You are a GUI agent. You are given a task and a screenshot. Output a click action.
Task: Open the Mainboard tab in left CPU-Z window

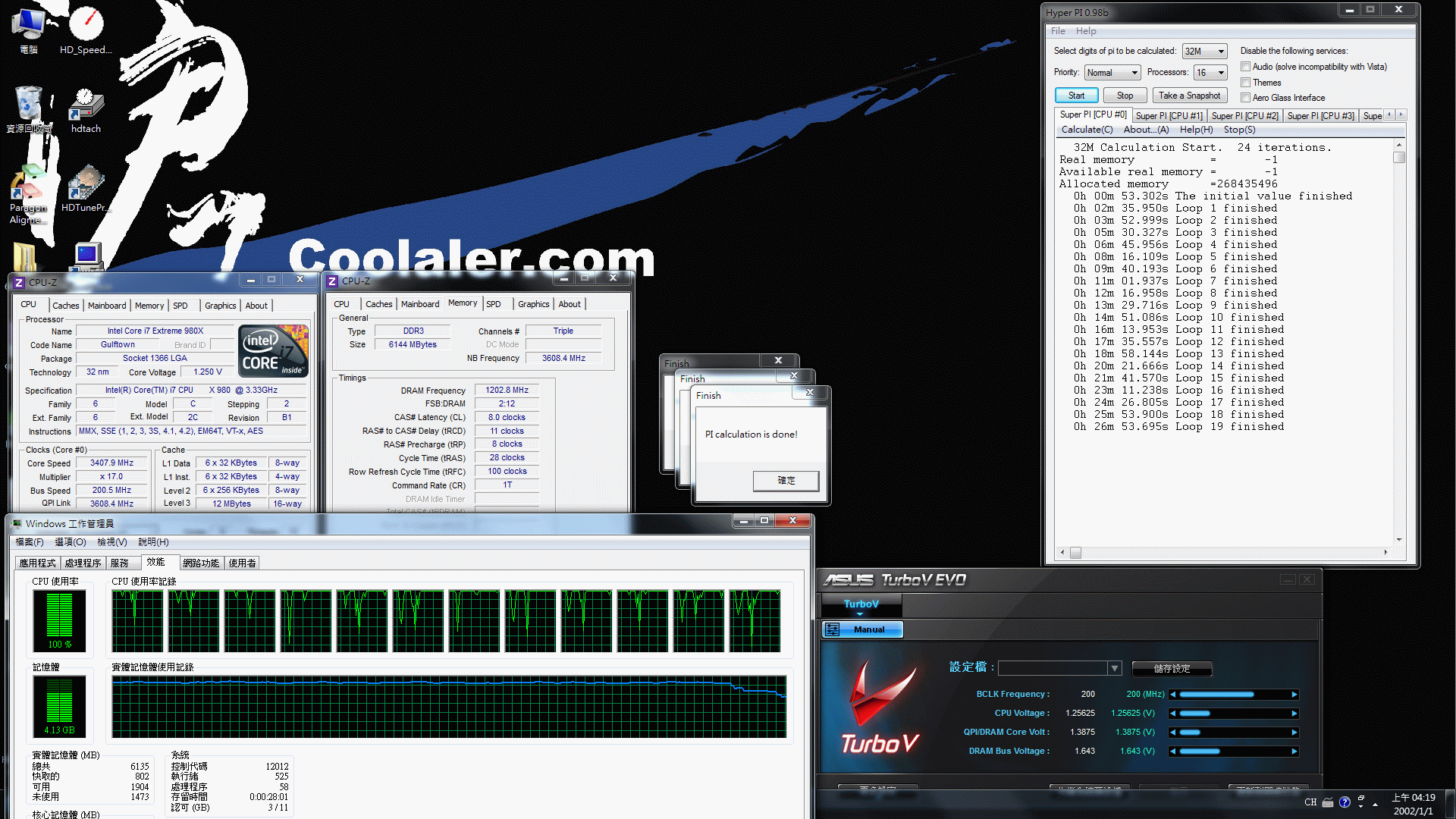click(107, 306)
